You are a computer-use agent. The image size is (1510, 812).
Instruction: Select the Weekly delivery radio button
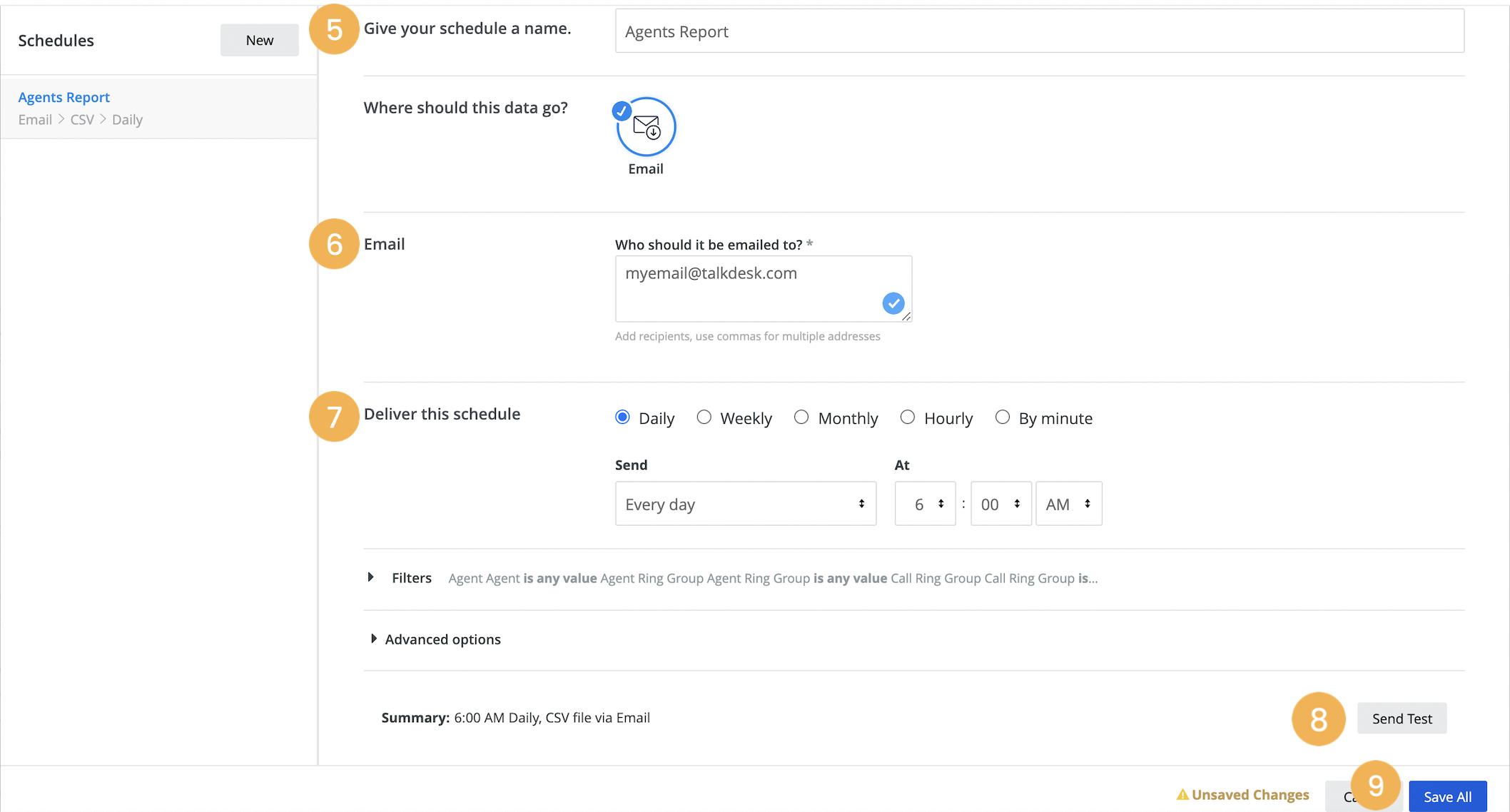pyautogui.click(x=704, y=417)
